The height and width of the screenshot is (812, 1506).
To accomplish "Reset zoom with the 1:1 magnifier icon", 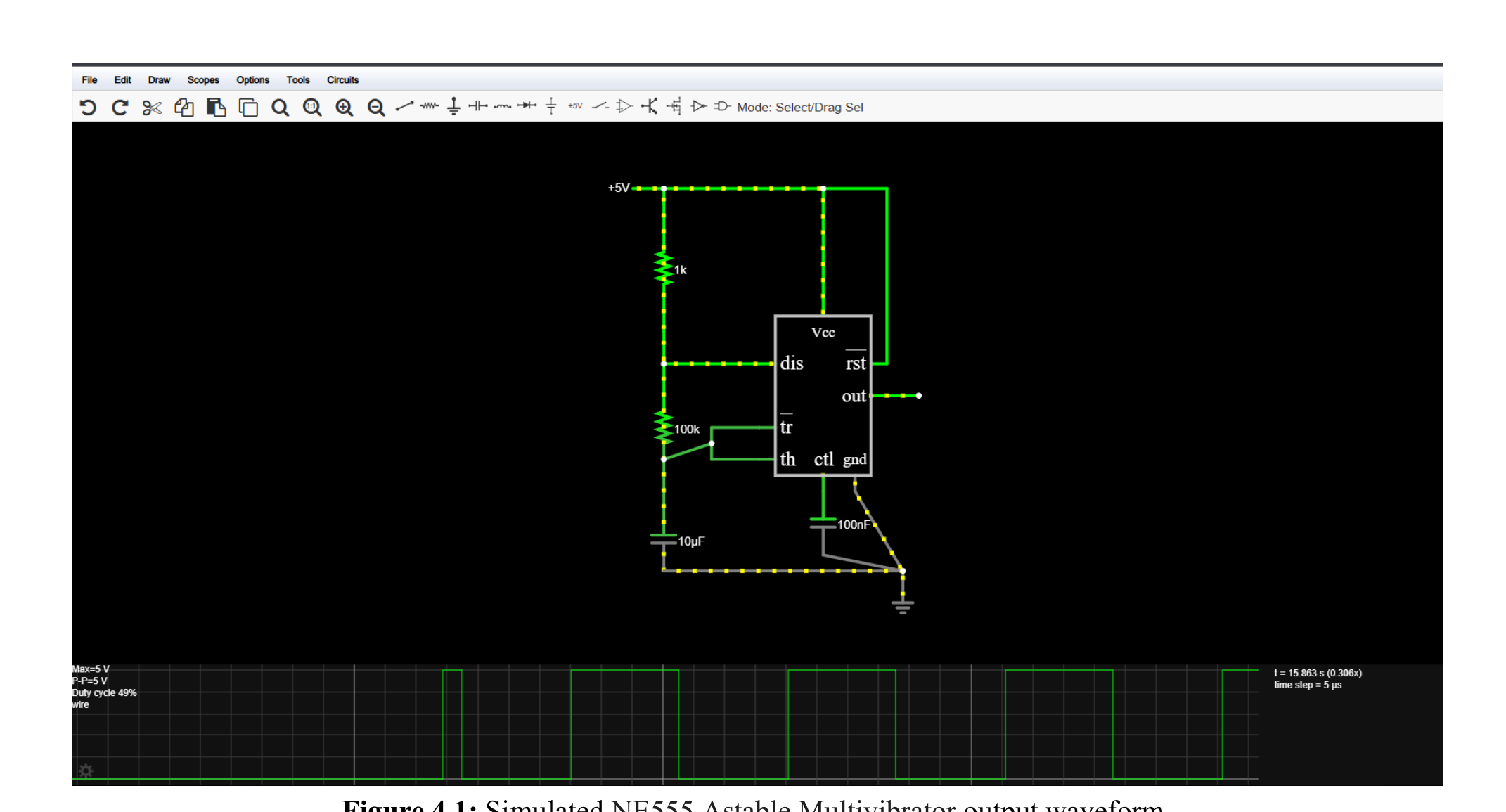I will click(312, 107).
